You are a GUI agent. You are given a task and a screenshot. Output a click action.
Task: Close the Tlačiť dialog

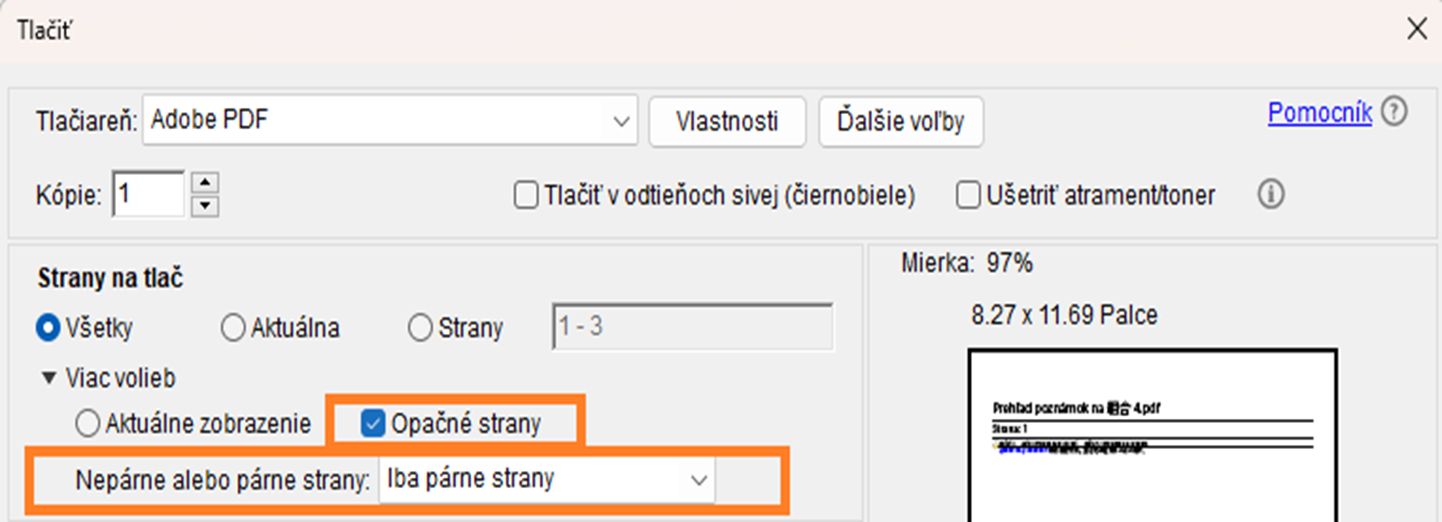point(1416,29)
